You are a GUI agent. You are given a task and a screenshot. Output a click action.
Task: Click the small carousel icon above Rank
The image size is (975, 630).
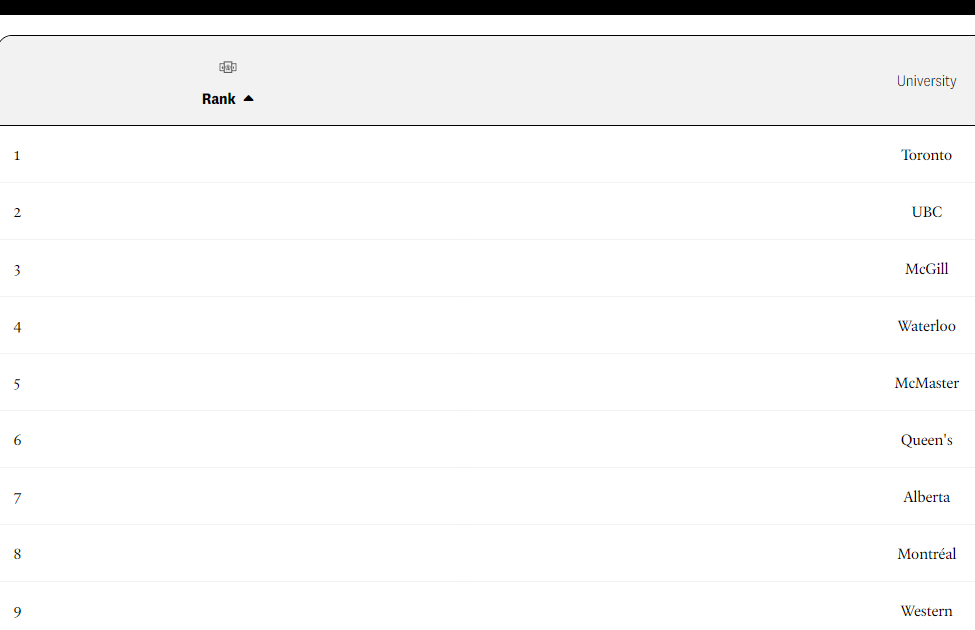pos(228,67)
